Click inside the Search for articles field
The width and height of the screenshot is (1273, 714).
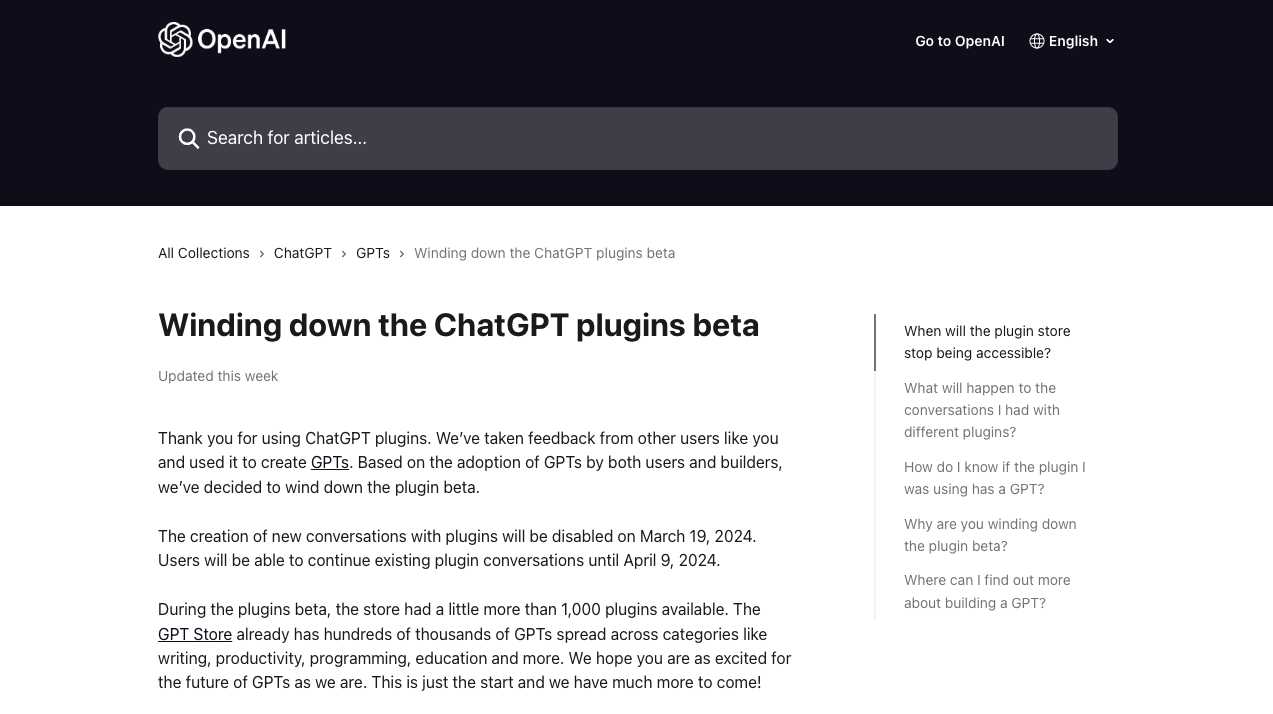[400, 138]
